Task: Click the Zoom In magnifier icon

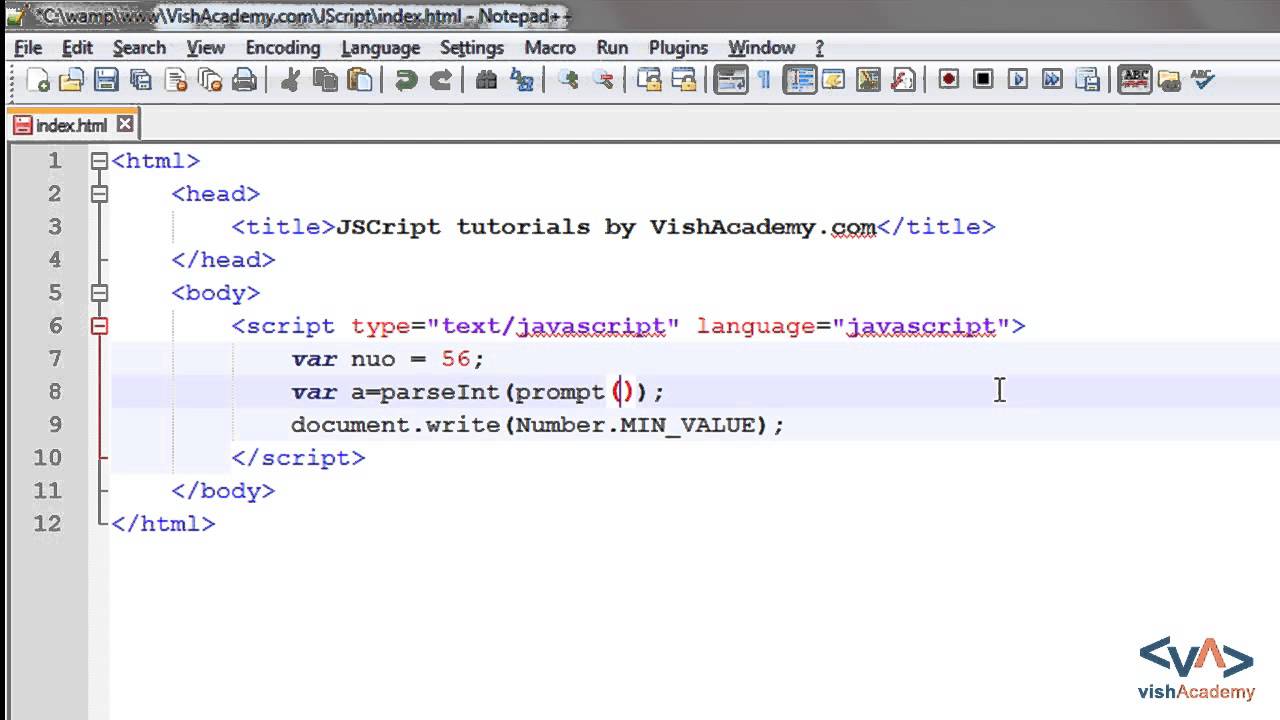Action: (568, 80)
